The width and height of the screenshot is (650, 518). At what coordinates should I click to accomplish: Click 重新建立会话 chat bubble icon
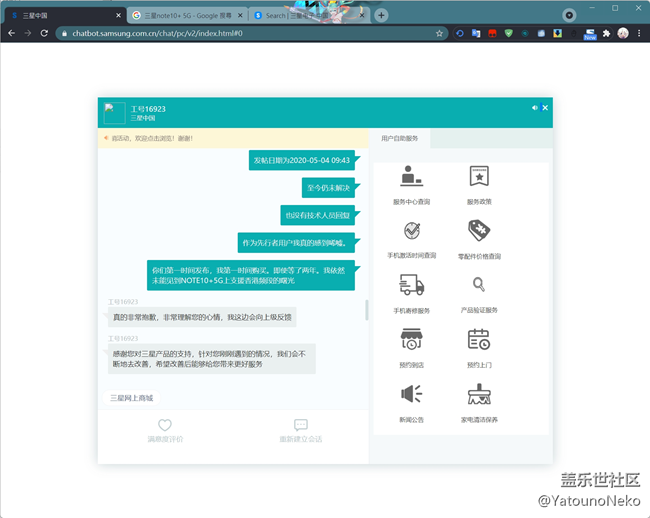coord(301,425)
